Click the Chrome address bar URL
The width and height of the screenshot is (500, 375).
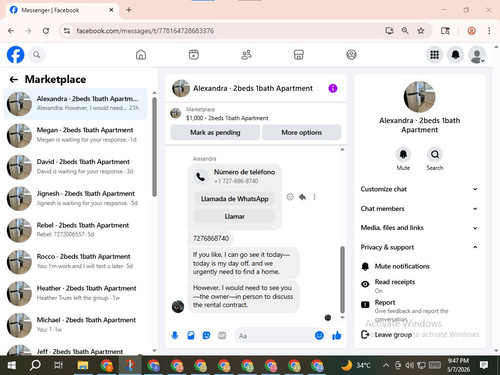(145, 31)
